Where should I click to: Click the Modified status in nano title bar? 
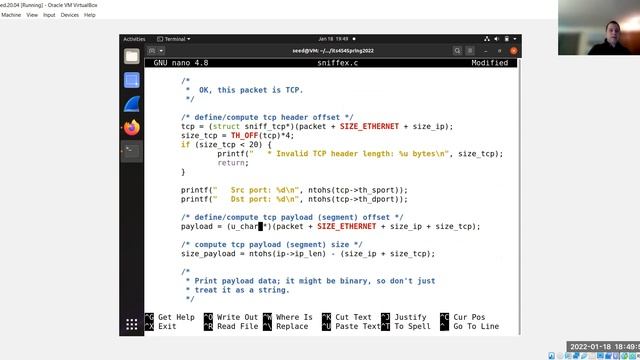[x=490, y=63]
